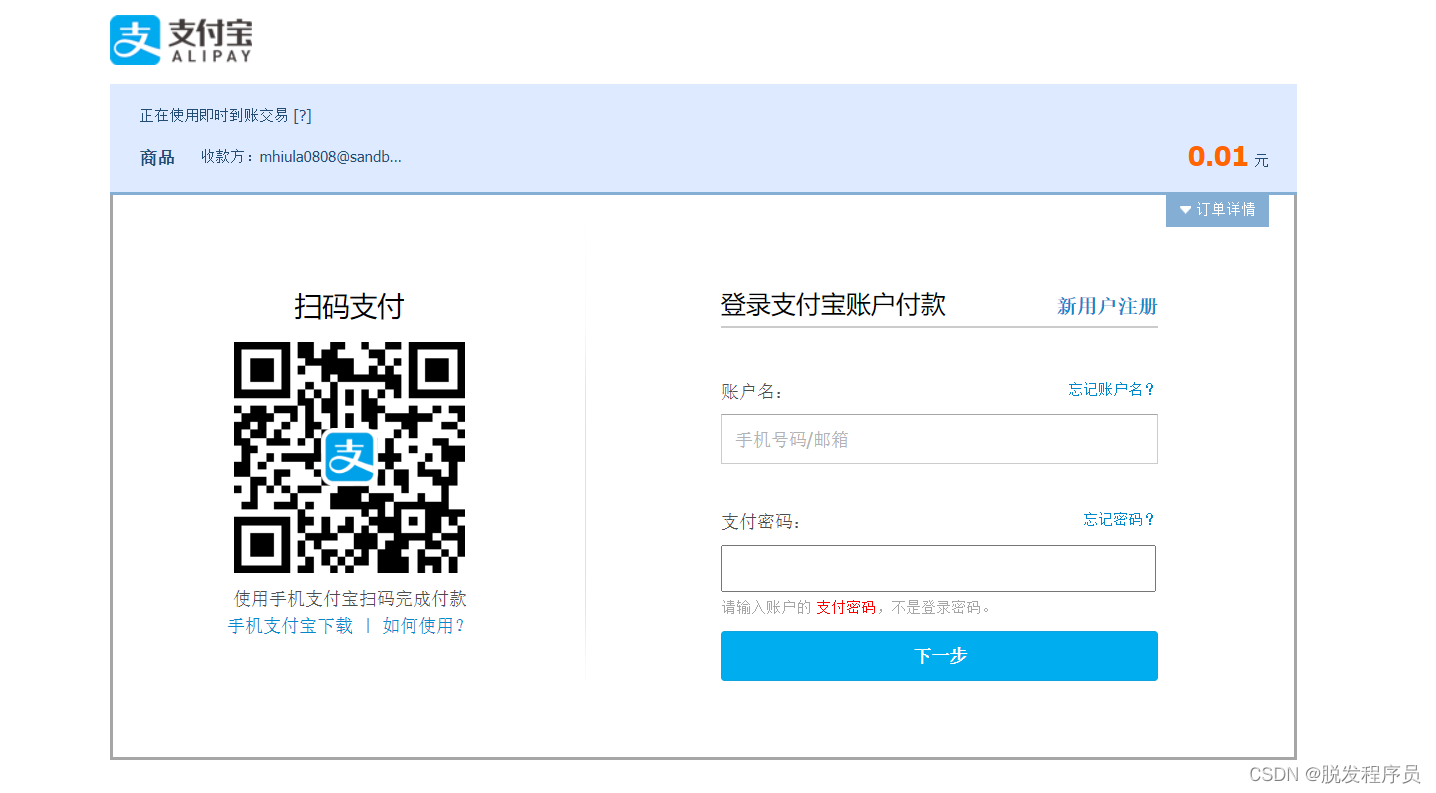The width and height of the screenshot is (1436, 793).
Task: Click the 支付宝 ALIPAY wordmark text
Action: tap(210, 40)
